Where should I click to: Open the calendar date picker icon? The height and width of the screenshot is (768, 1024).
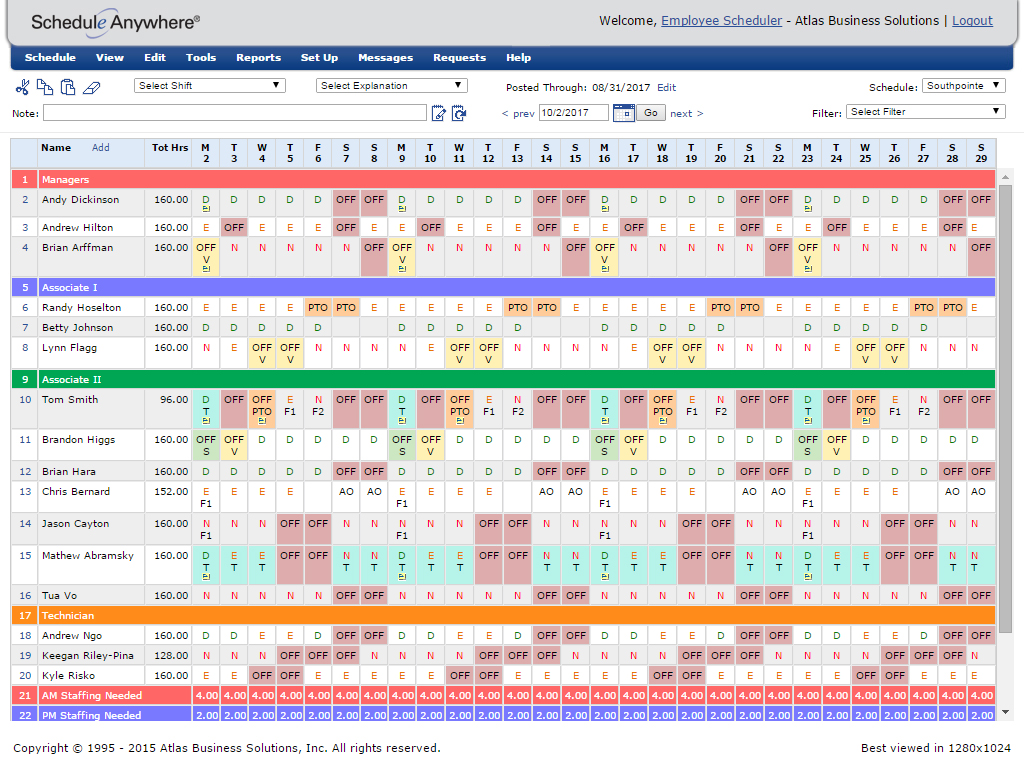(624, 113)
